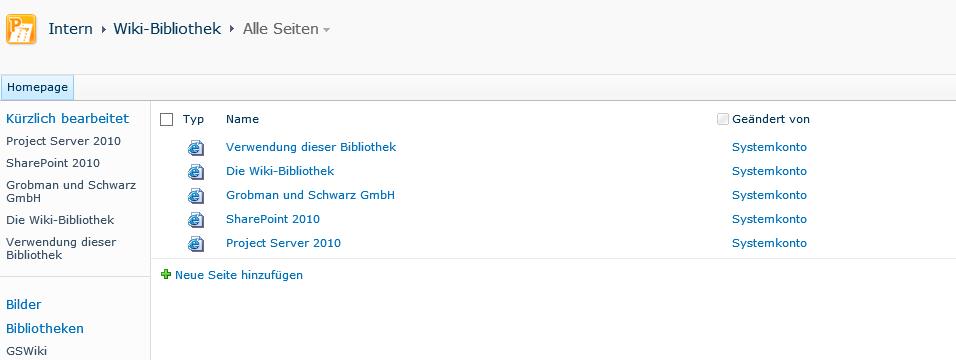Click the Wiki-Bibliothek breadcrumb item

tap(167, 29)
